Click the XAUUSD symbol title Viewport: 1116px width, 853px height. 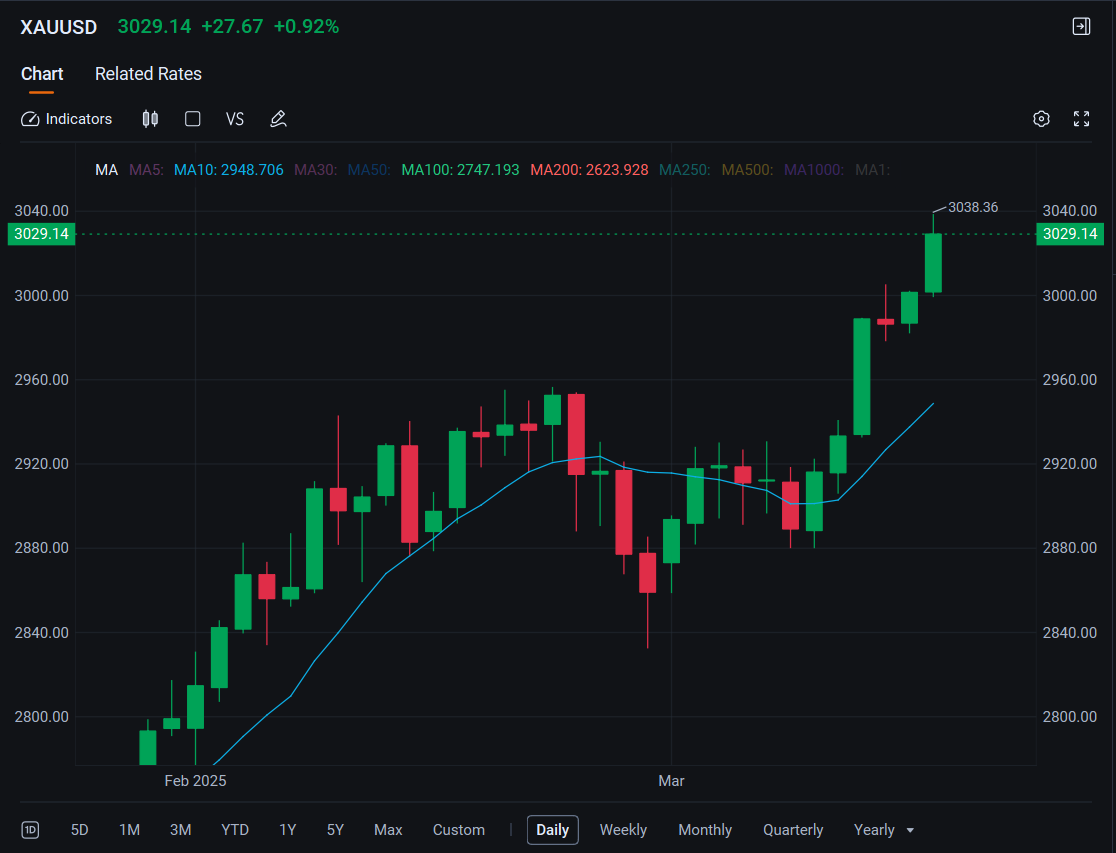coord(58,27)
